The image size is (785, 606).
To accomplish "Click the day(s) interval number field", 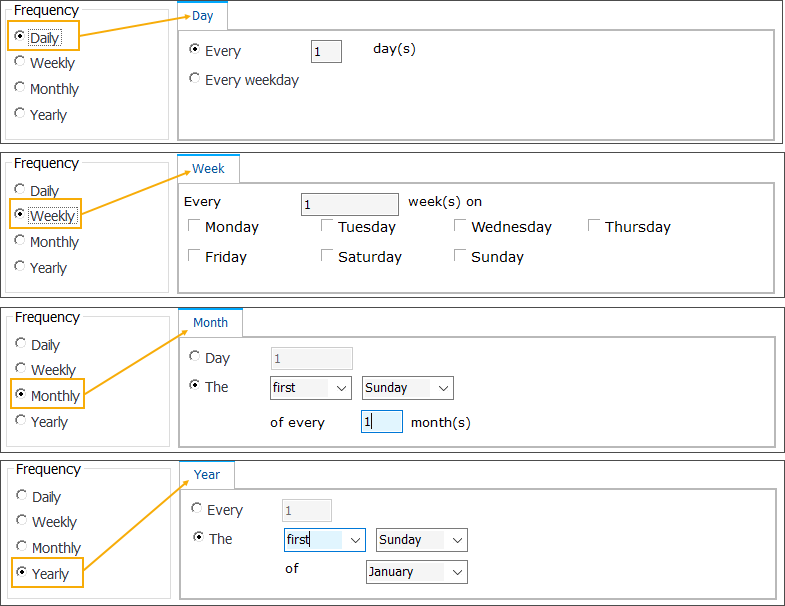I will point(326,52).
